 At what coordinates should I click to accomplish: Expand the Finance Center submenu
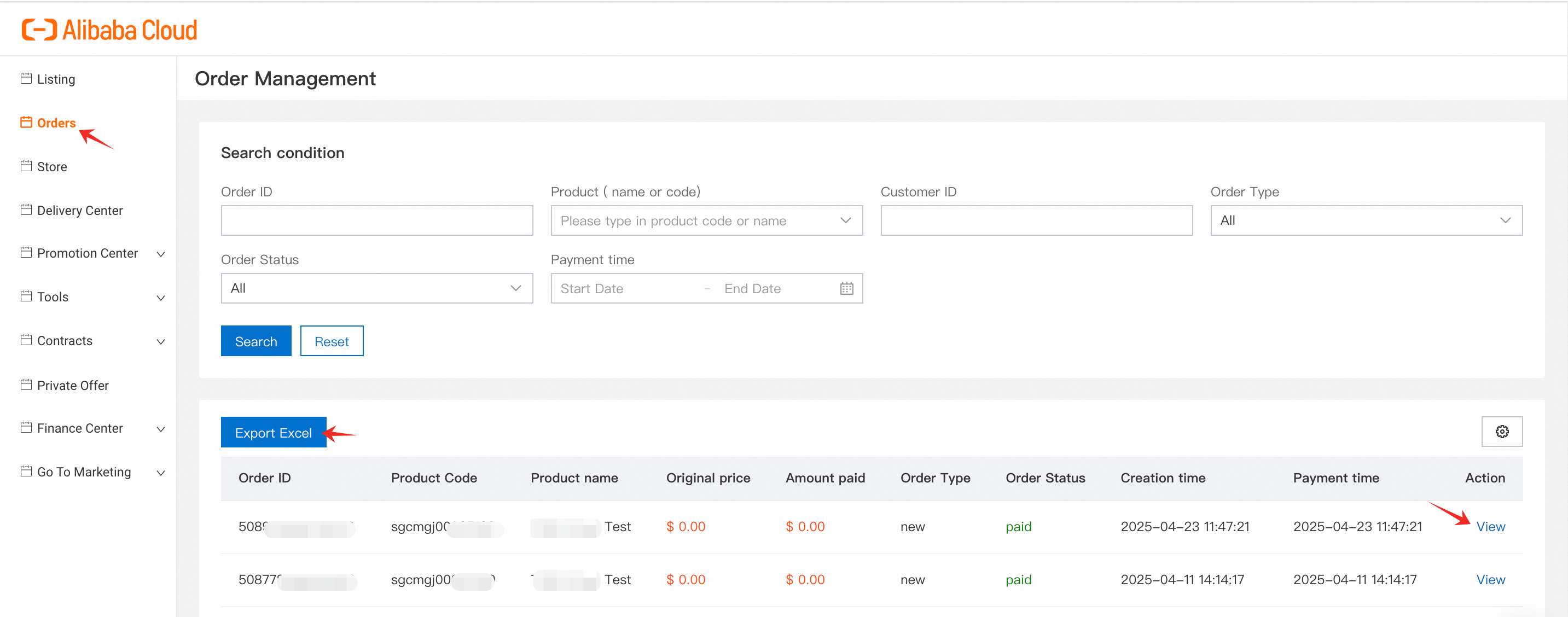coord(161,429)
